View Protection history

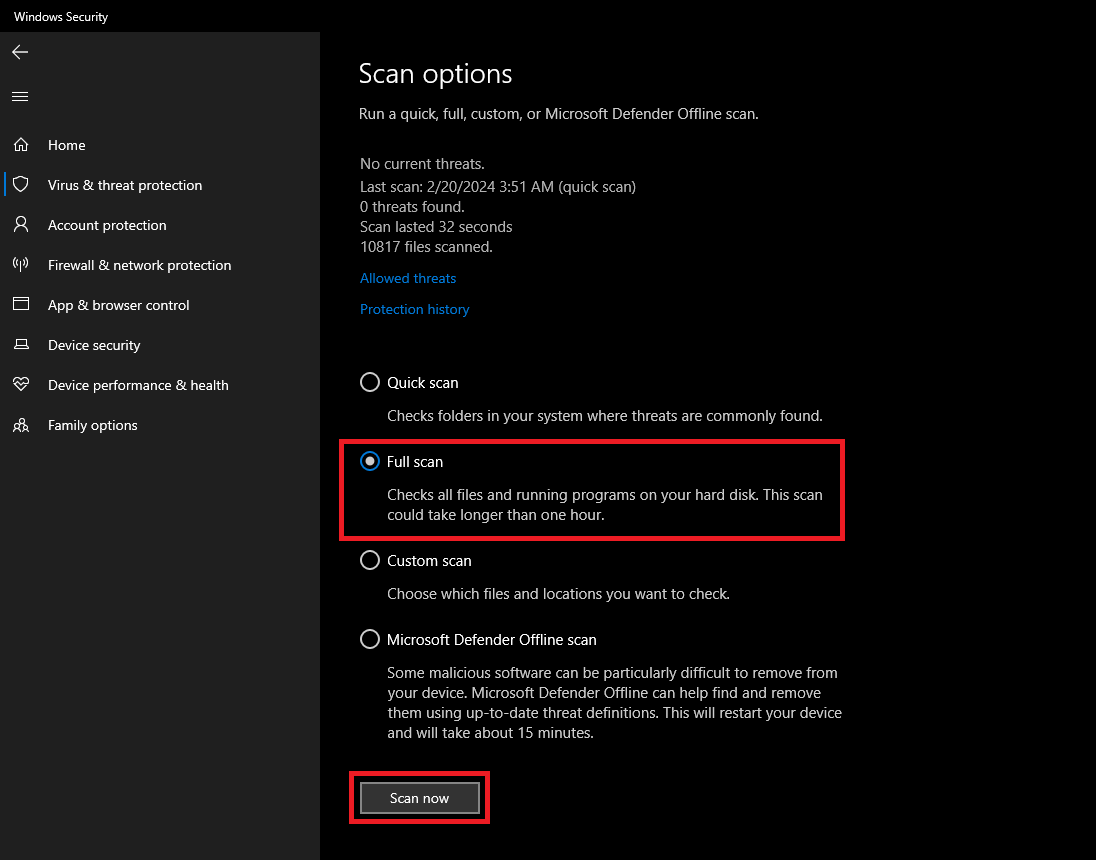click(414, 309)
